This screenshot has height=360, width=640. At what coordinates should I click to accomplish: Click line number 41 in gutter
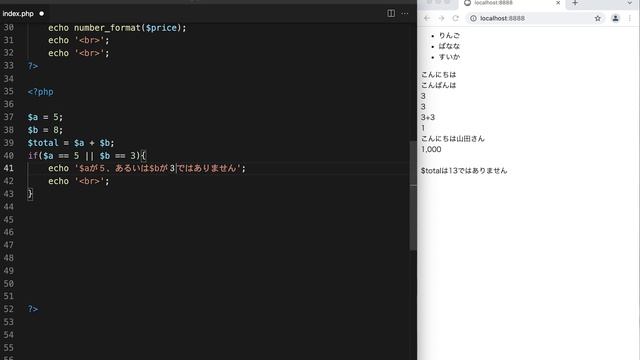9,168
